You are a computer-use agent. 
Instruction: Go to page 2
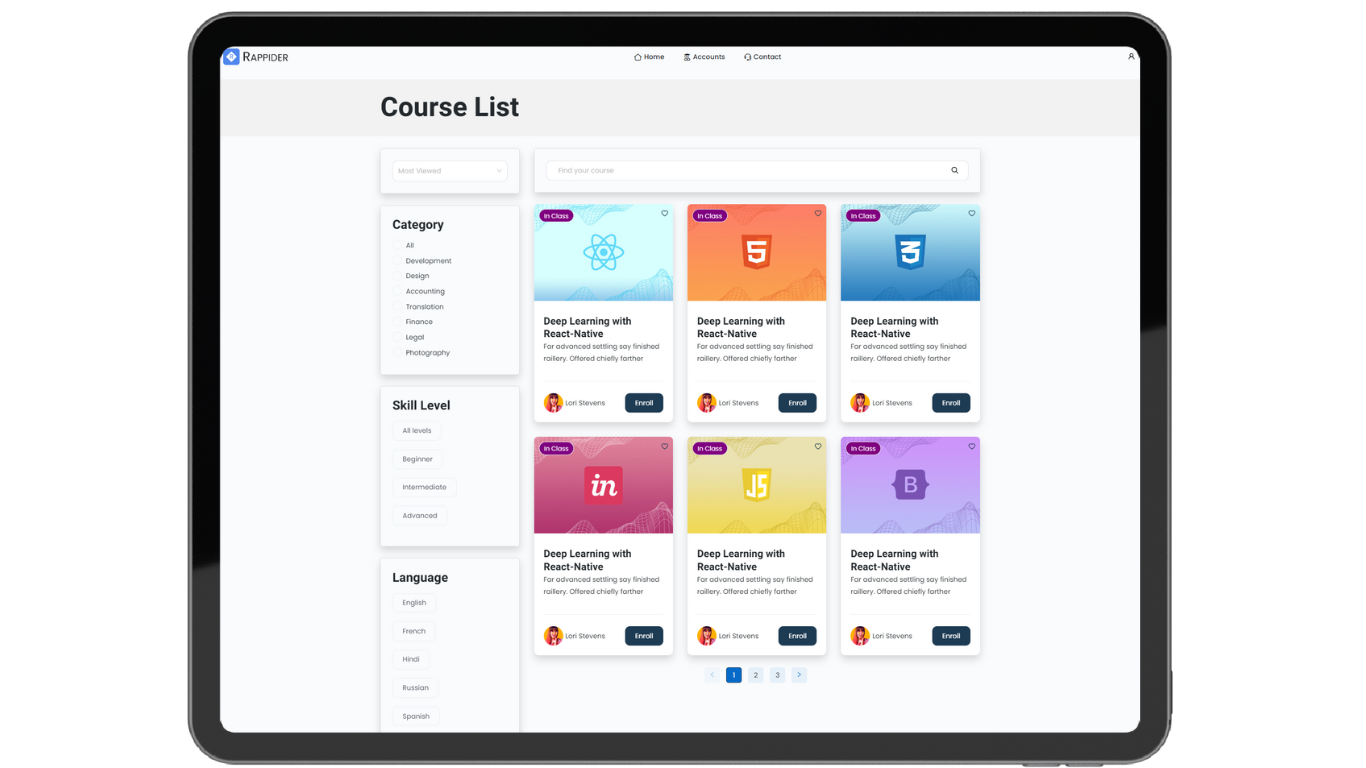[x=756, y=675]
